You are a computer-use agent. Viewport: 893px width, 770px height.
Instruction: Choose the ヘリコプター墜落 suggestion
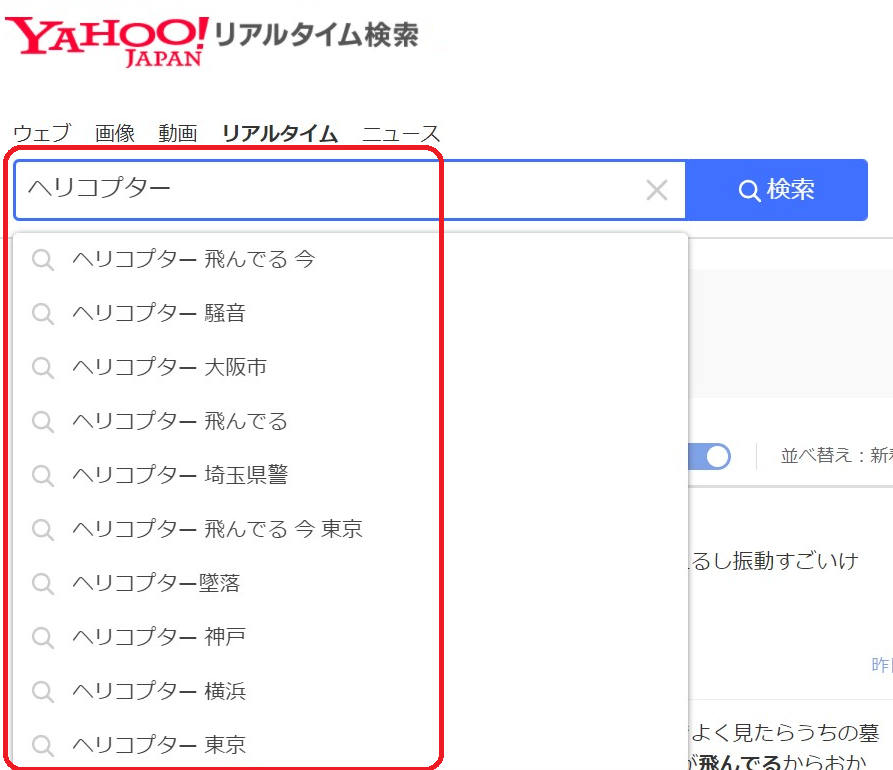click(x=350, y=583)
